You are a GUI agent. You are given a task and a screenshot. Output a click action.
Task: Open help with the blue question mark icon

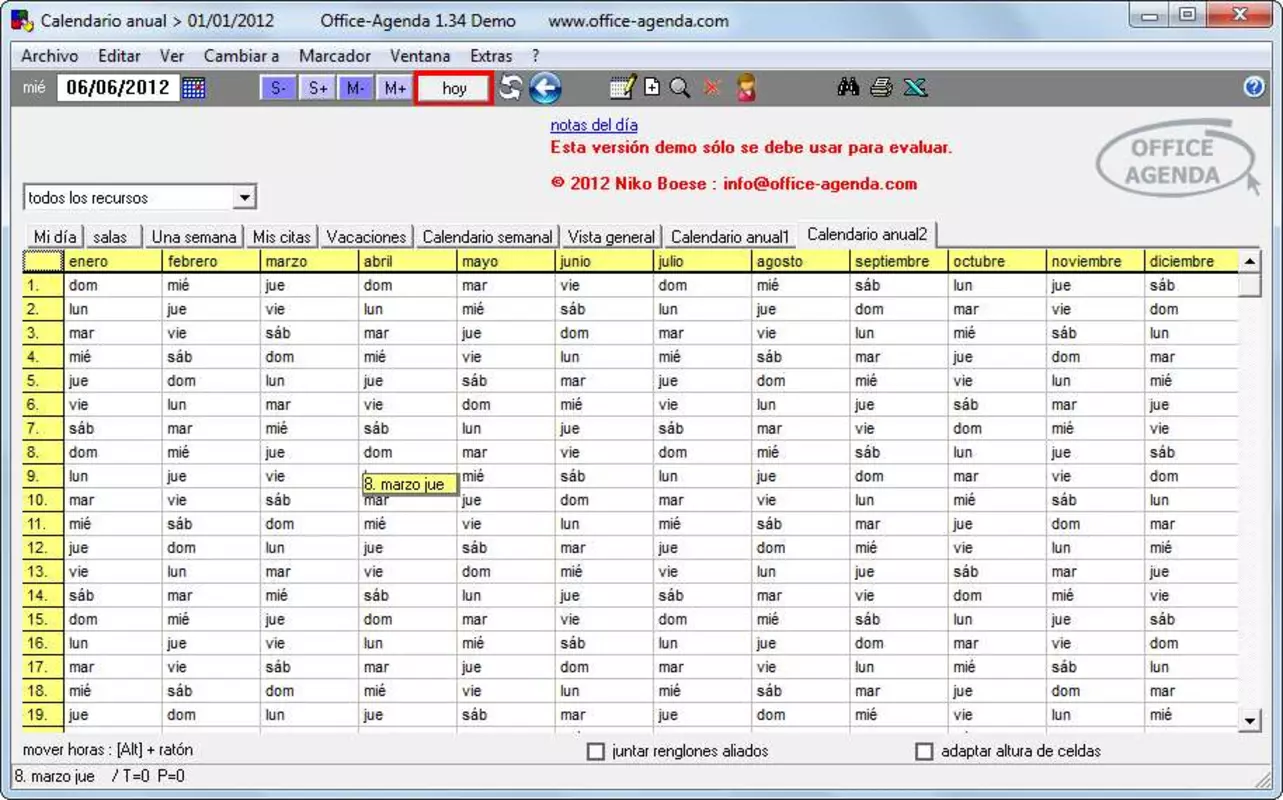1254,88
